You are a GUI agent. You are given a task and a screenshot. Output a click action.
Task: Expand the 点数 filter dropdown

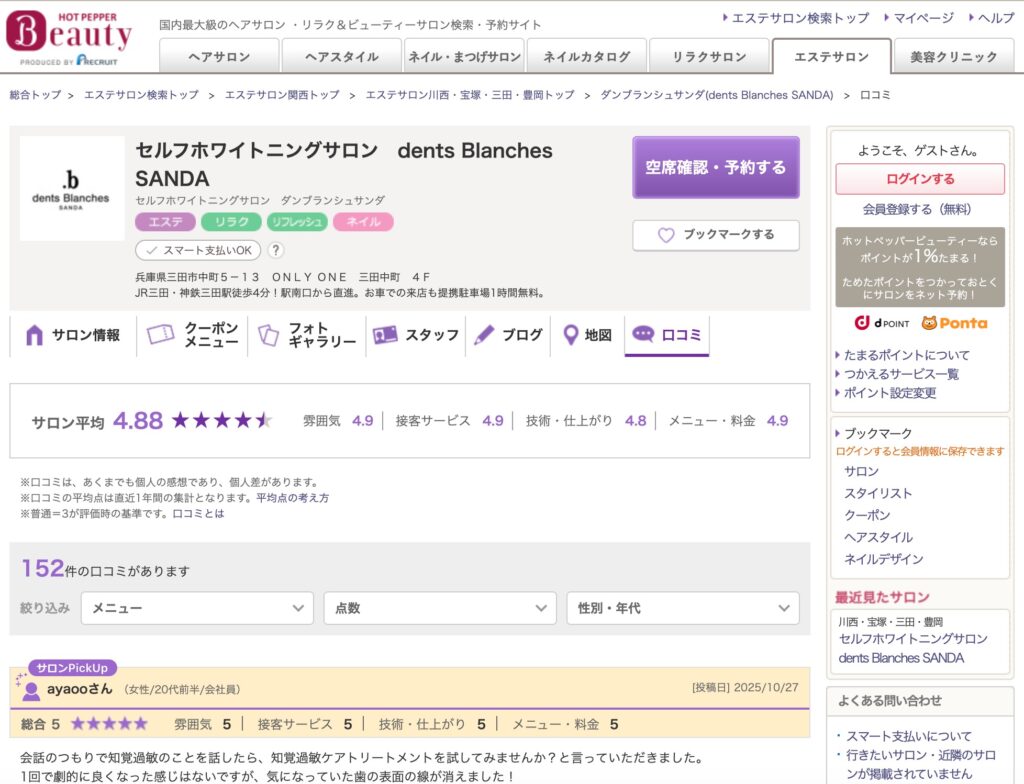[438, 607]
